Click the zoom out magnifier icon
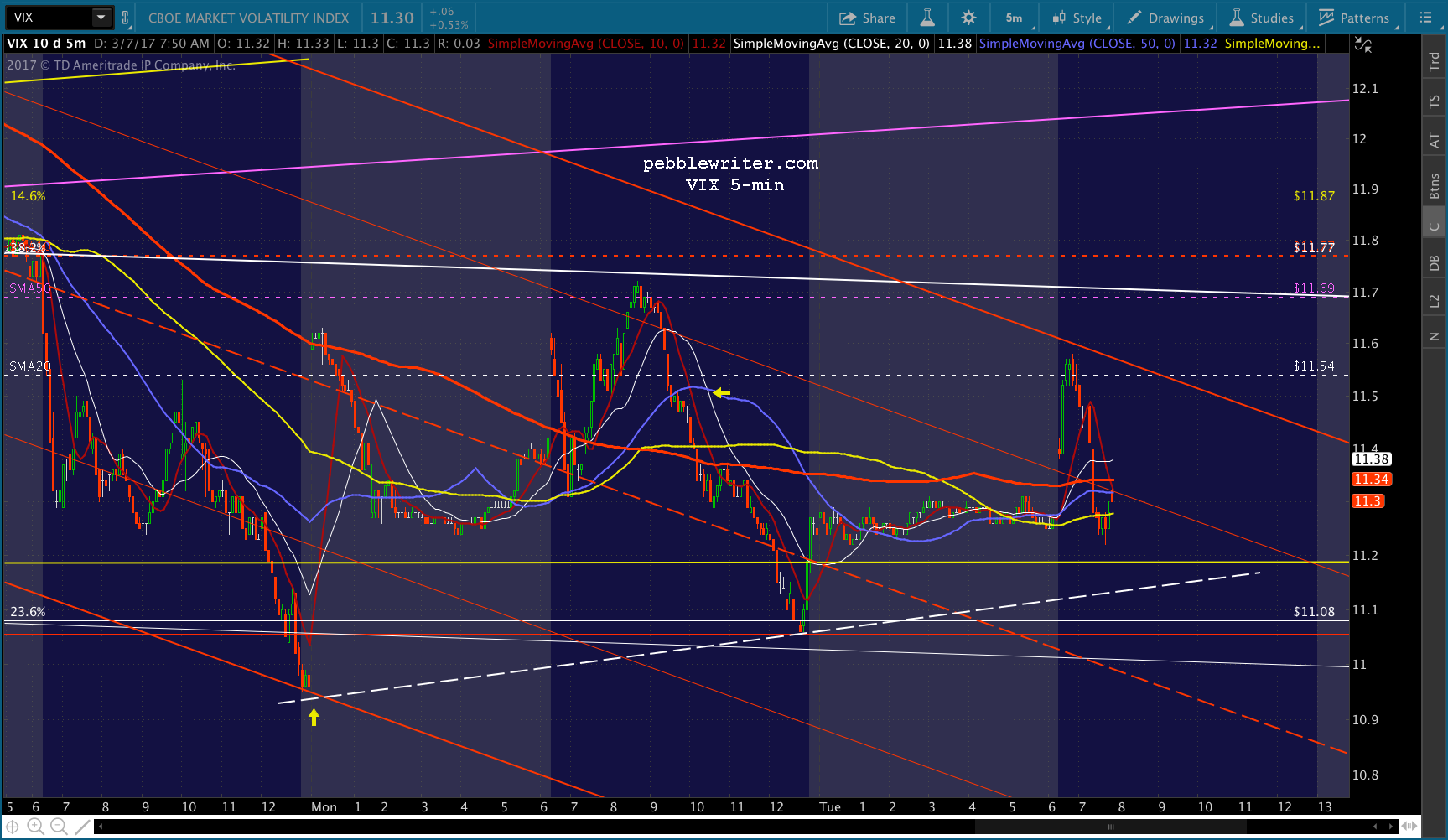The image size is (1448, 840). point(58,827)
